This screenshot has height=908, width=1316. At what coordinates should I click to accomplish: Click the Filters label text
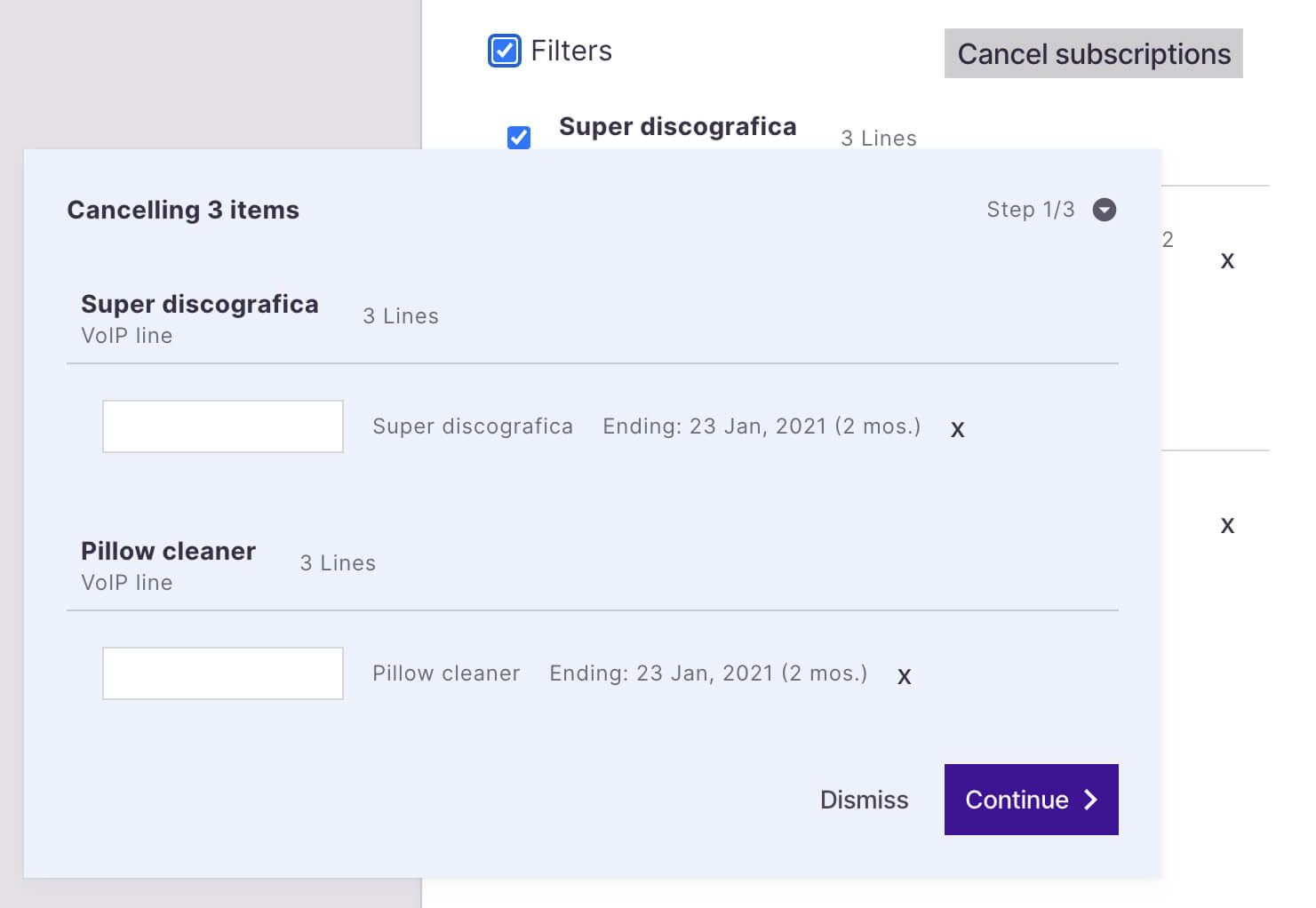[571, 51]
